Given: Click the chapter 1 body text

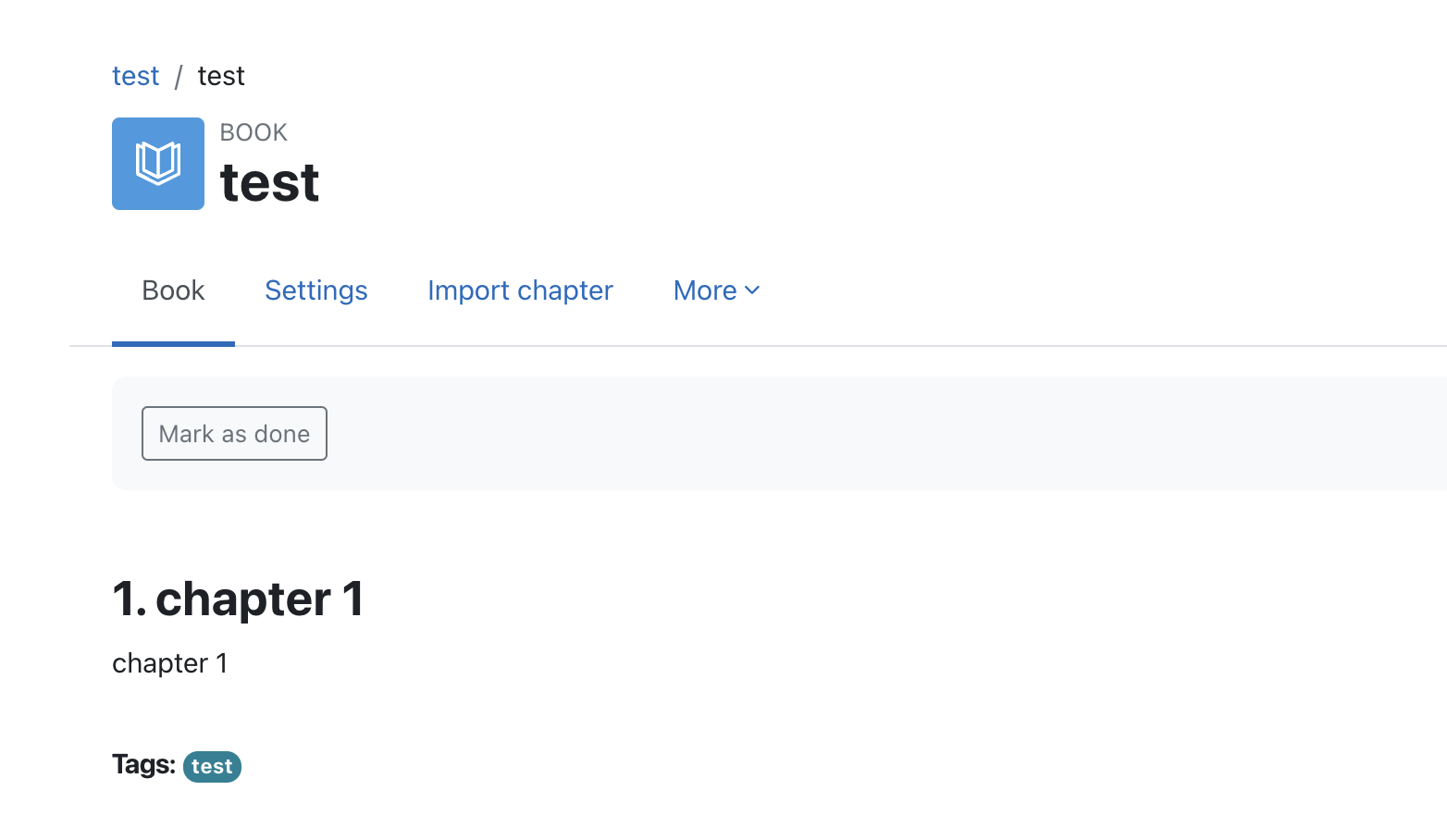Looking at the screenshot, I should 169,663.
